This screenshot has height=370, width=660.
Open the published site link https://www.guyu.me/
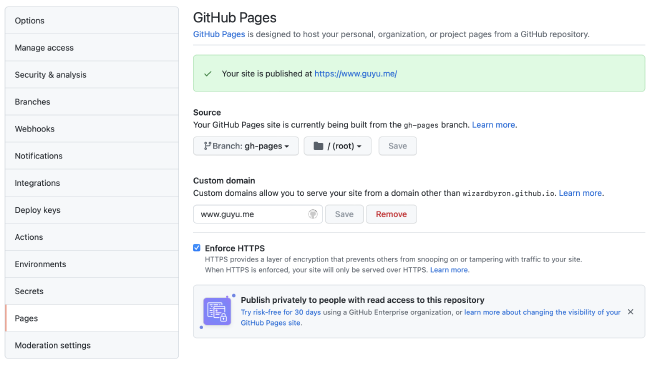tap(356, 74)
